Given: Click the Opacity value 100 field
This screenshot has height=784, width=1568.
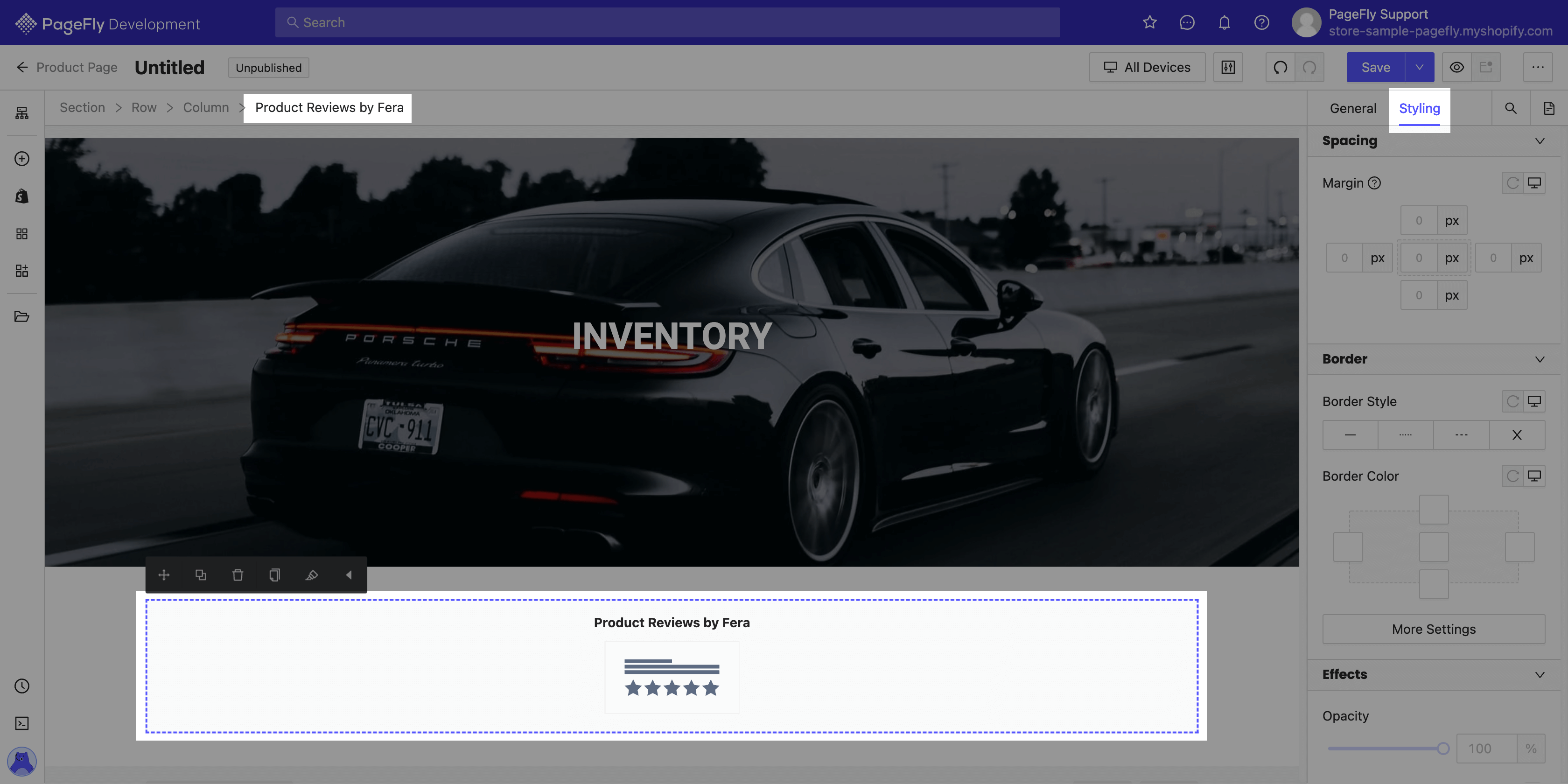Looking at the screenshot, I should pyautogui.click(x=1486, y=748).
